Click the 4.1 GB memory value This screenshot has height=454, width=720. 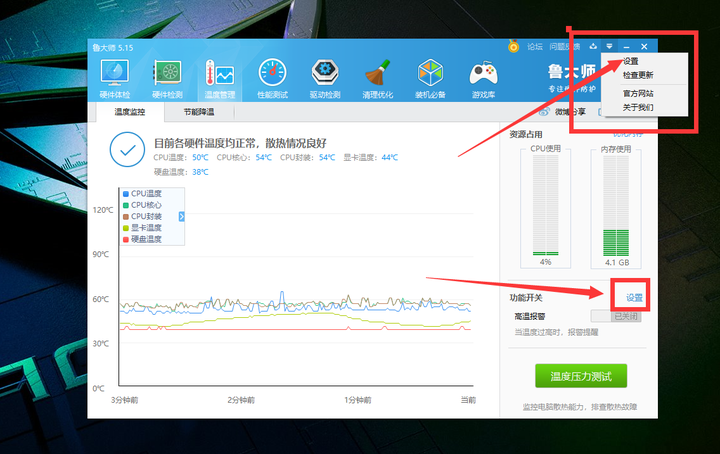[617, 263]
